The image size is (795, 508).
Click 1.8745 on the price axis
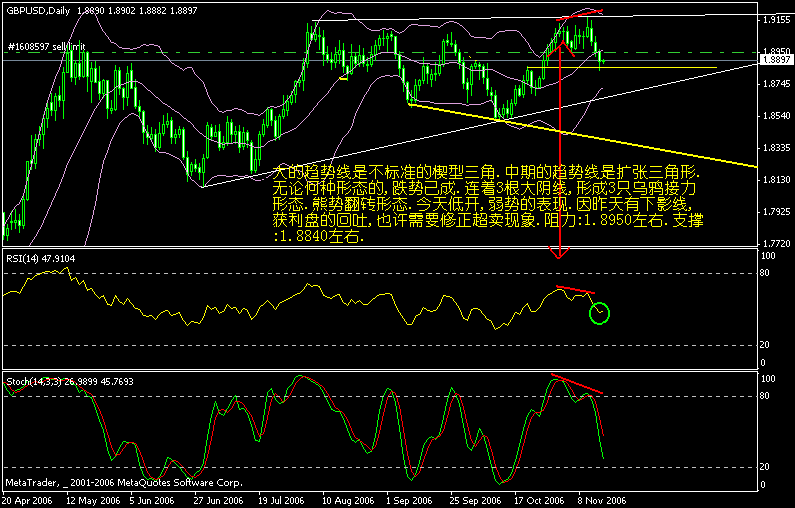(x=777, y=84)
